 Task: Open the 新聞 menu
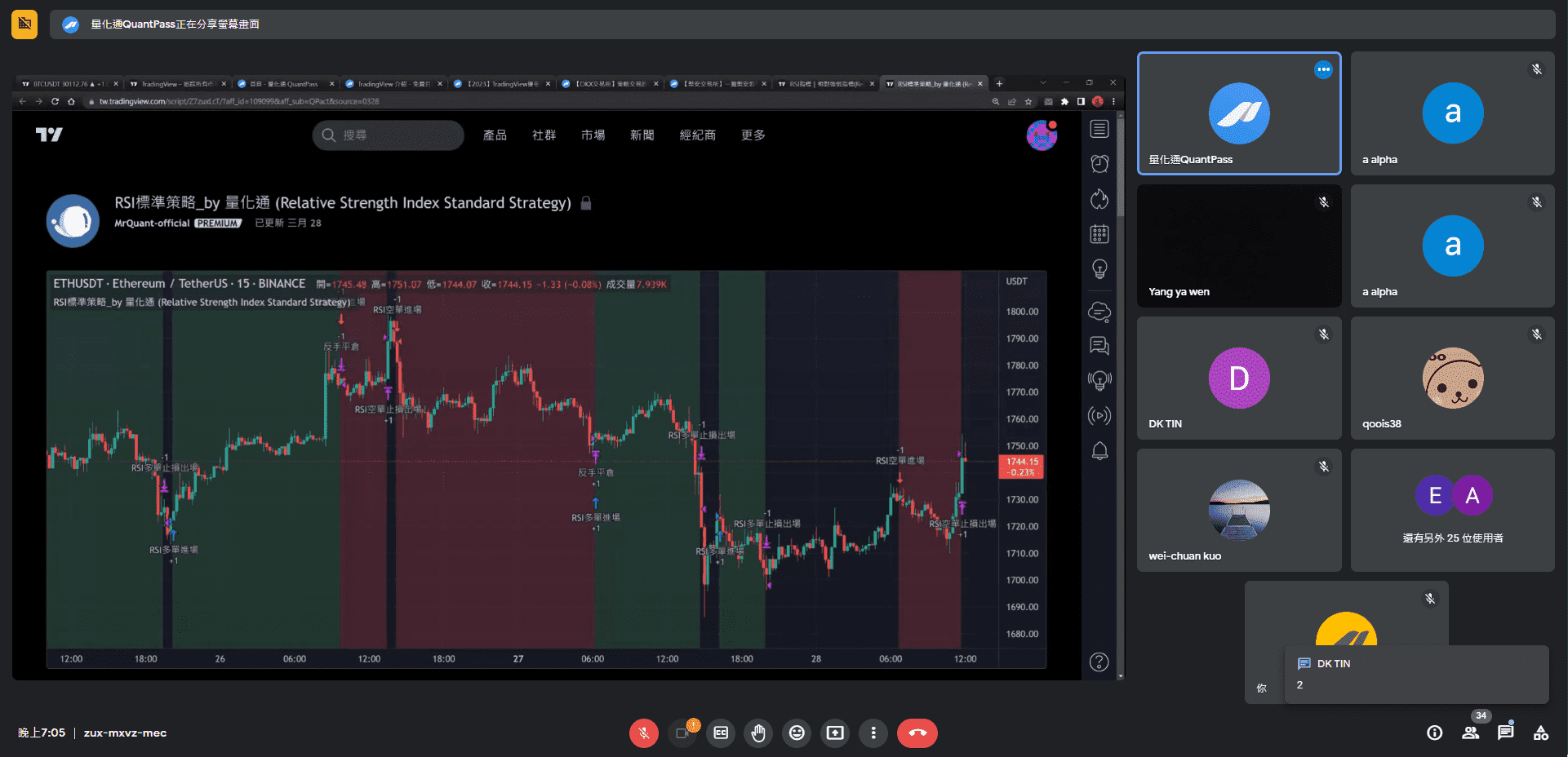642,135
